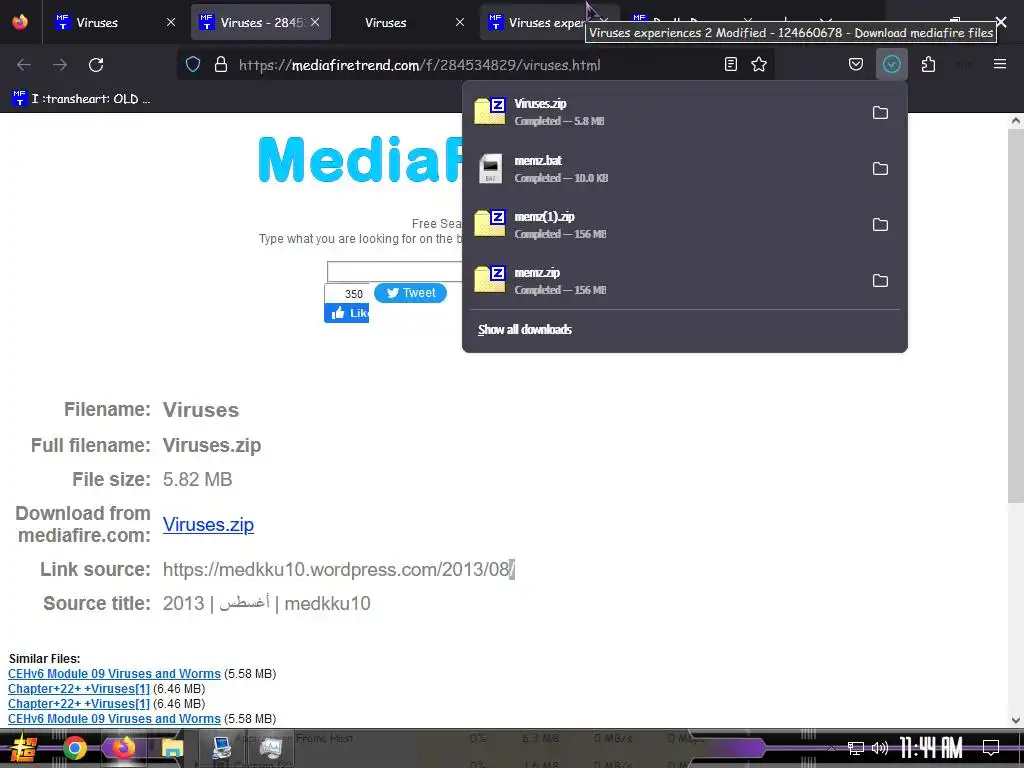Click the page vertical scrollbar thumb
The image size is (1024, 768).
(1016, 317)
